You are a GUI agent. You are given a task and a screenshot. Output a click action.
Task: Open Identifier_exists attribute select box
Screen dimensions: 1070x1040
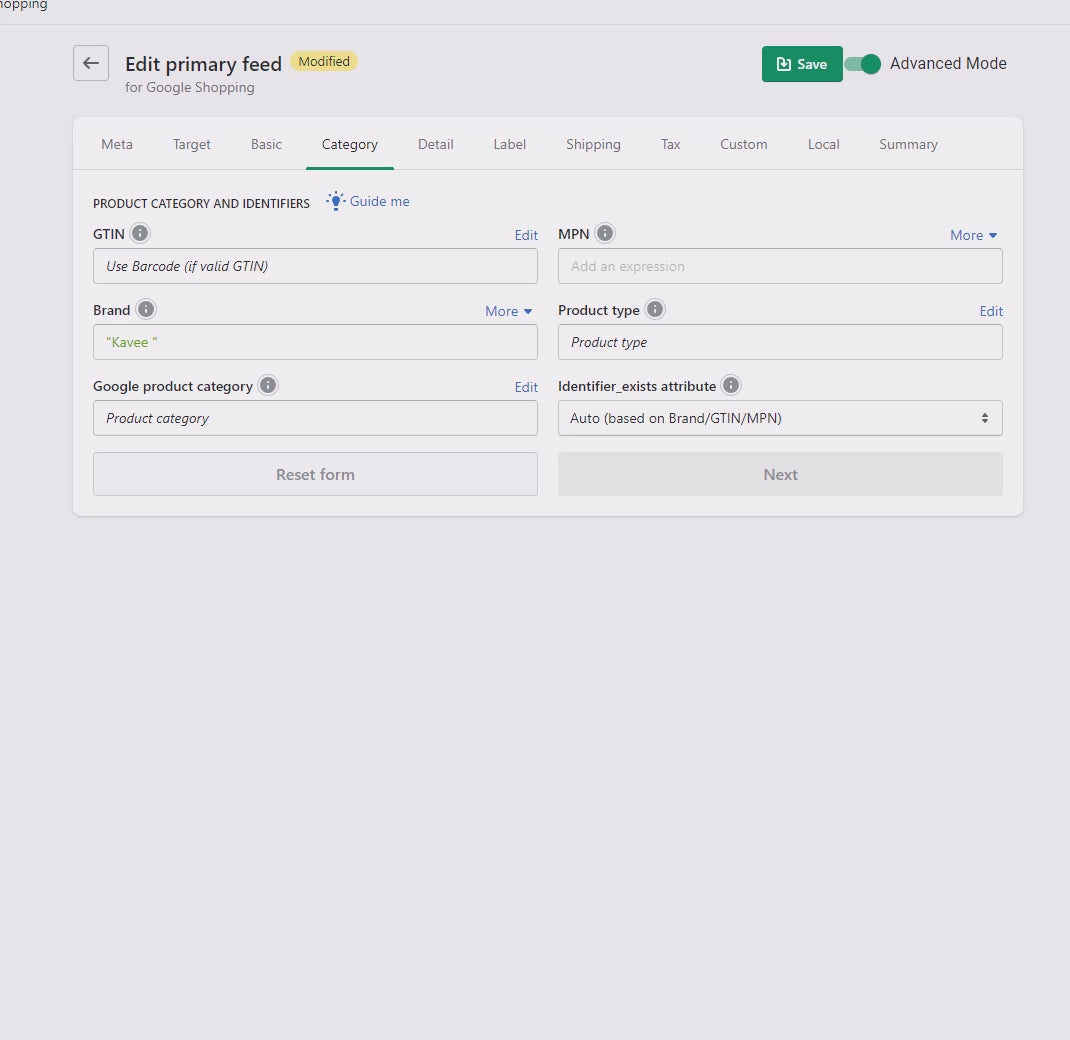780,418
